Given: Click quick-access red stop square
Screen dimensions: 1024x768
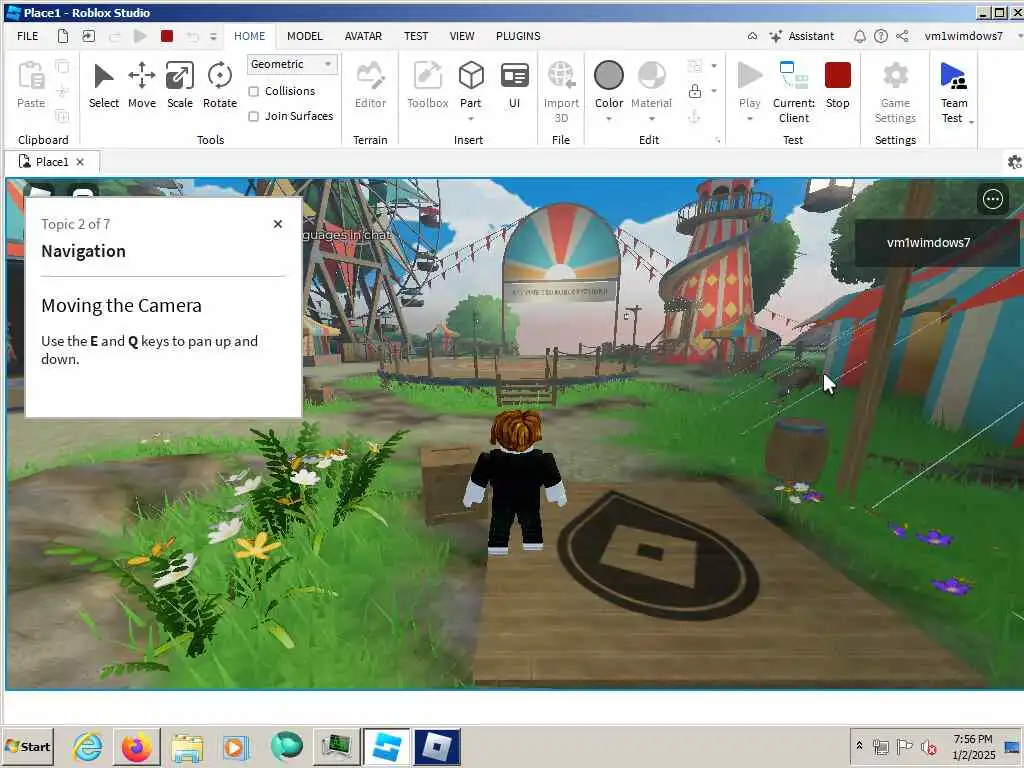Looking at the screenshot, I should (x=167, y=36).
